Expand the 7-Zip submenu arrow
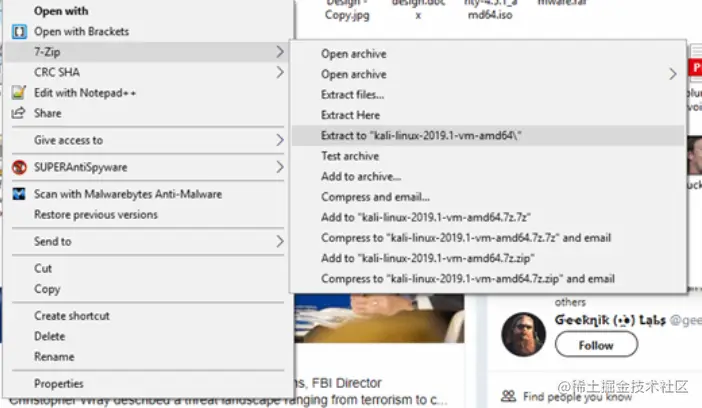 pos(280,52)
